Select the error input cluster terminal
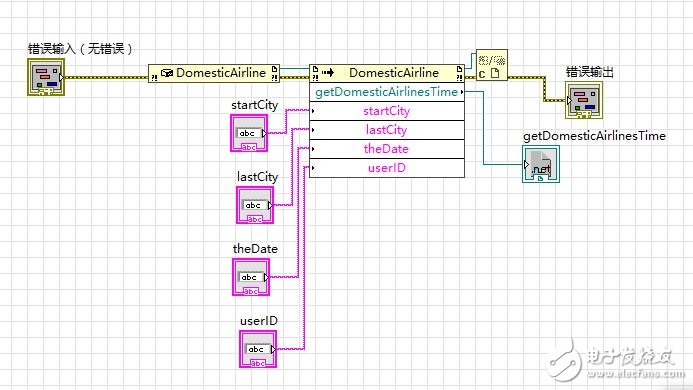Screen dimensions: 693x390 click(46, 77)
